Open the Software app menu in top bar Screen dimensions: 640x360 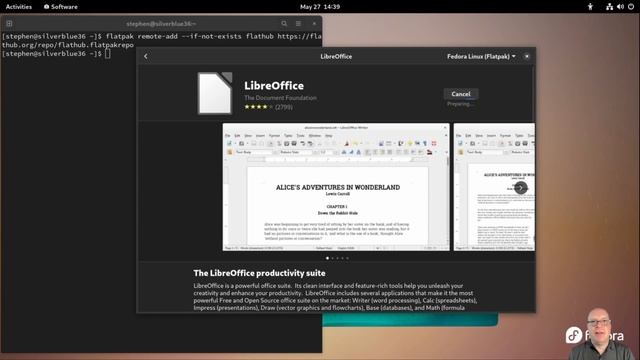coord(60,7)
